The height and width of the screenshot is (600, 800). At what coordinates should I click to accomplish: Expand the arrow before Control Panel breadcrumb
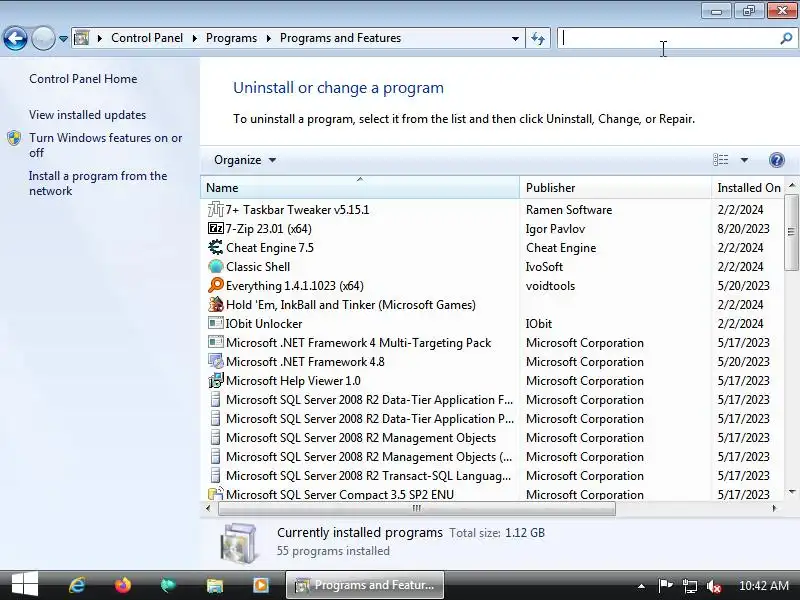[100, 38]
